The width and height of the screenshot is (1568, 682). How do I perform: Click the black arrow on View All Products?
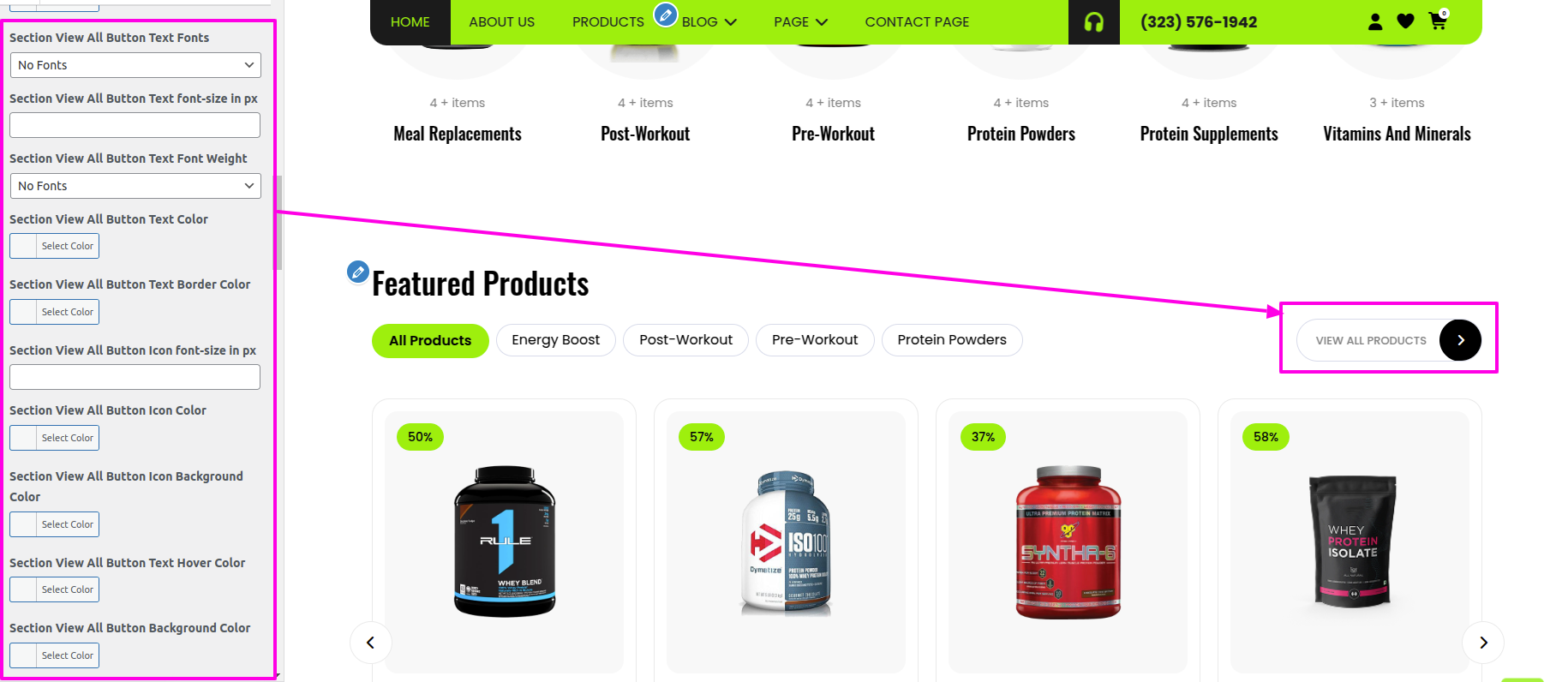1460,340
